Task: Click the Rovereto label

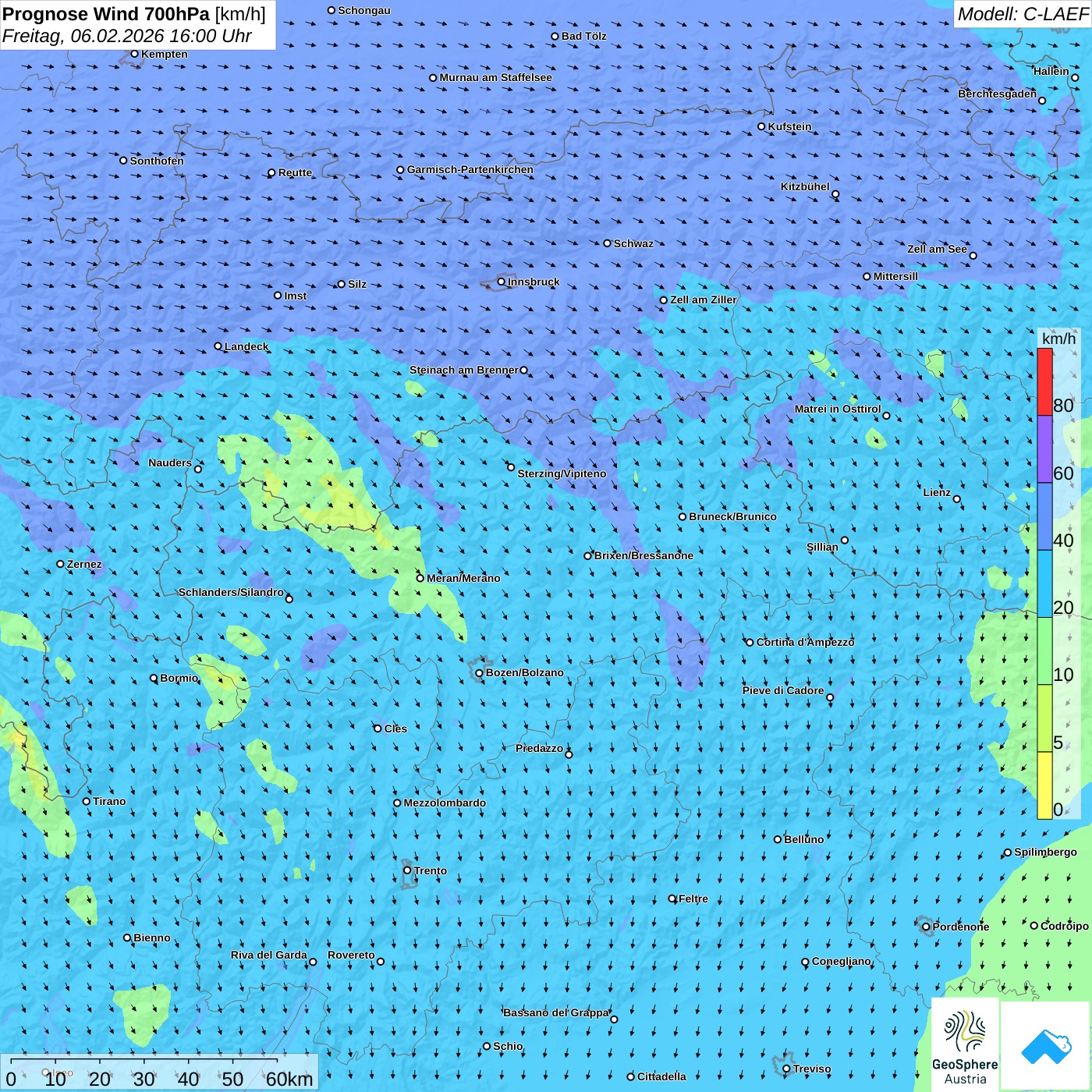Action: tap(351, 955)
